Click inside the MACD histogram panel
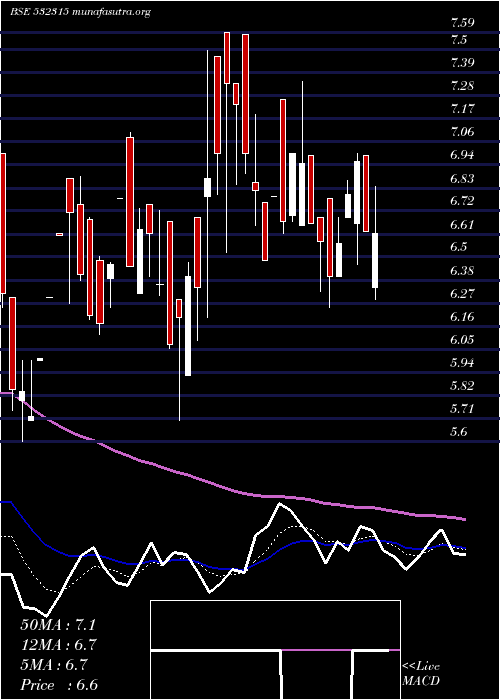Screen dimensions: 500x700 coord(275,650)
